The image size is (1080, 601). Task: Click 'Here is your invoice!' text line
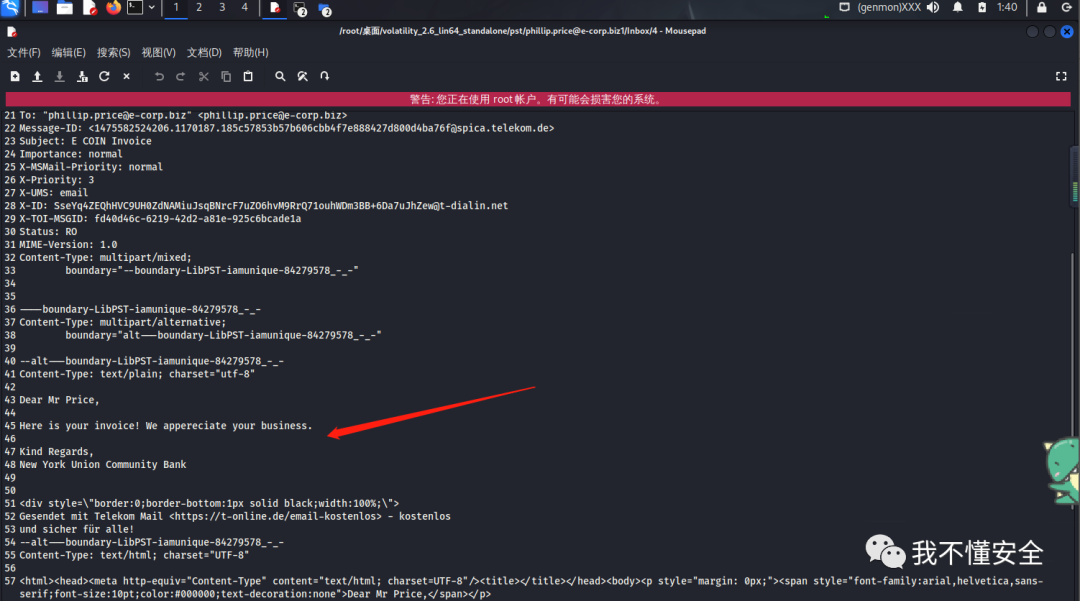point(165,426)
